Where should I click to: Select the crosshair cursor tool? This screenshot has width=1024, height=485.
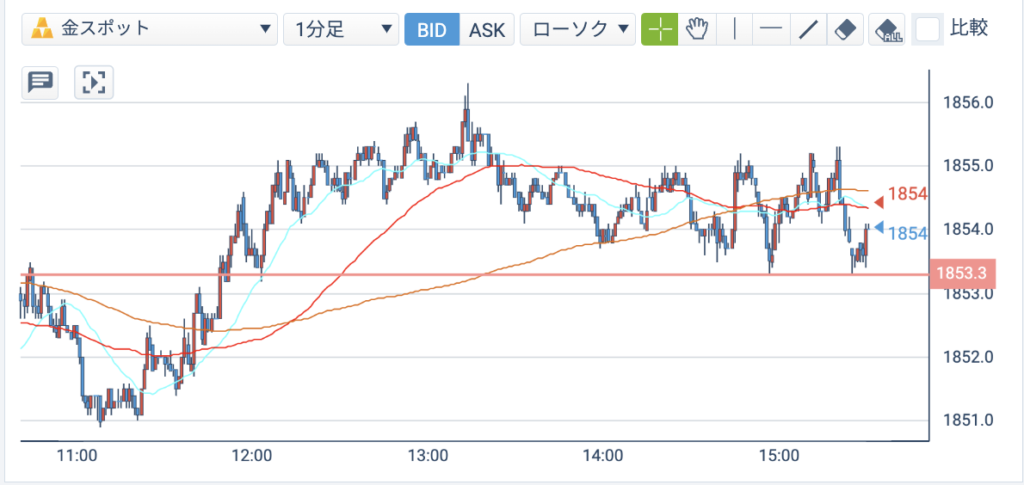coord(660,29)
